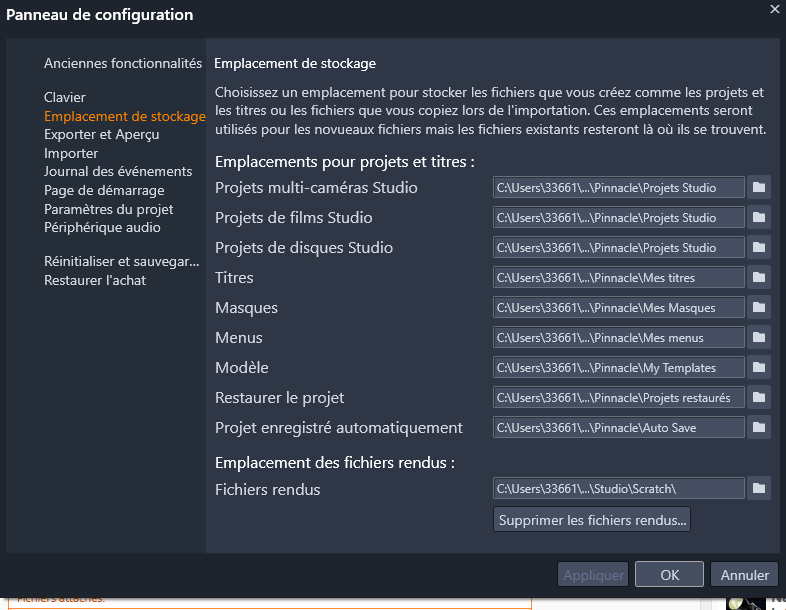Browse folder for Projets de films Studio
This screenshot has width=786, height=610.
click(x=758, y=218)
